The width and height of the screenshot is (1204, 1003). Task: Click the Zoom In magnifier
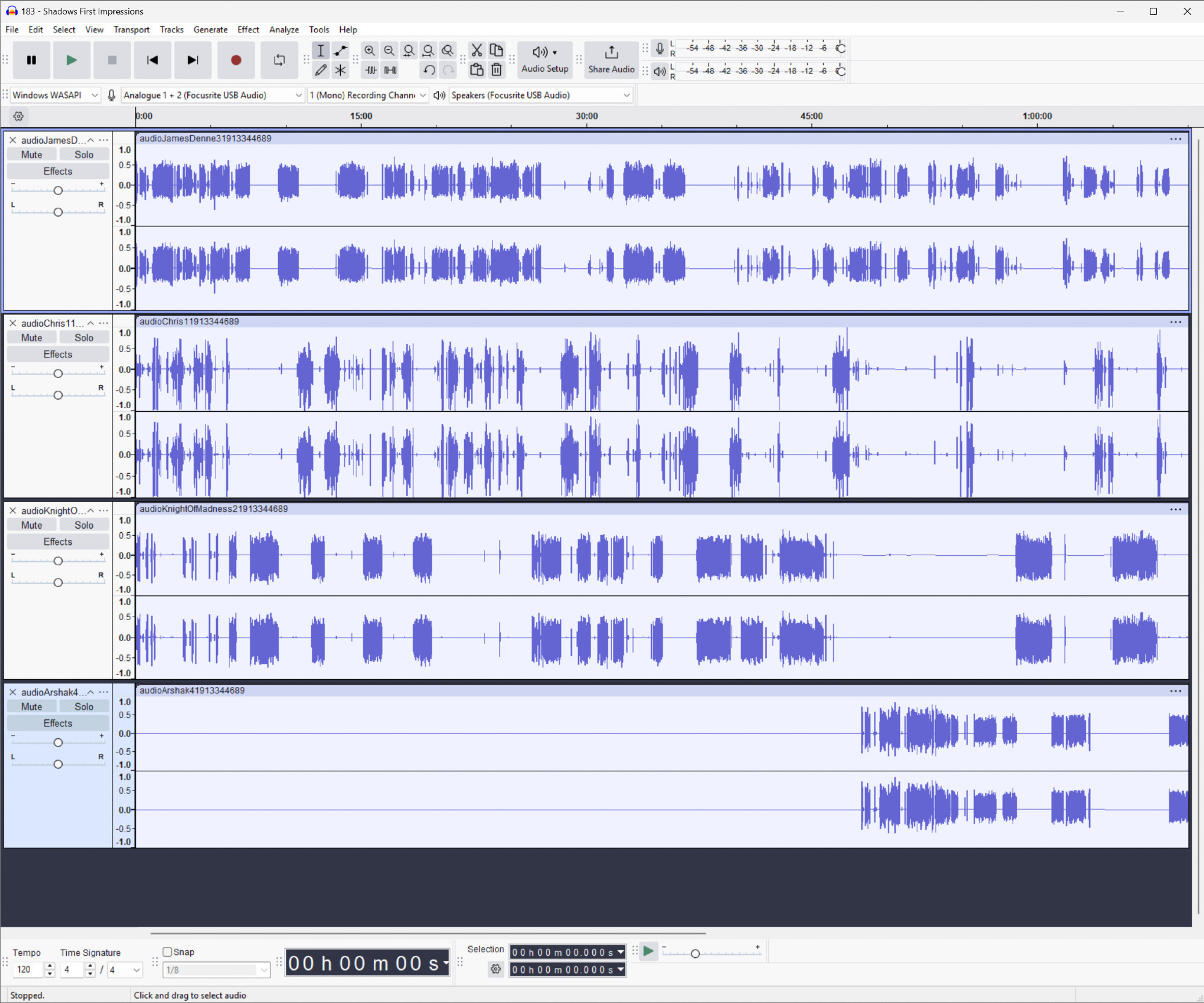click(370, 51)
